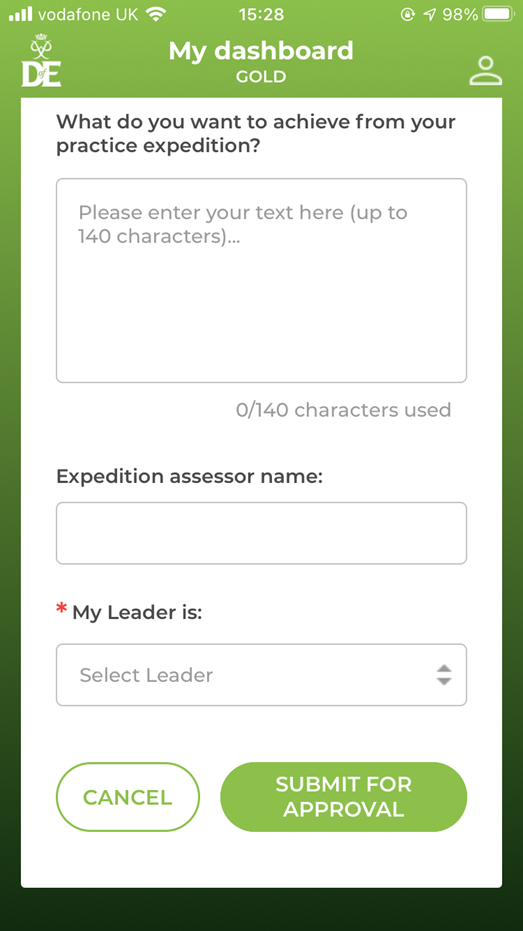This screenshot has width=523, height=931.
Task: Tap the My Leader is label
Action: [137, 613]
